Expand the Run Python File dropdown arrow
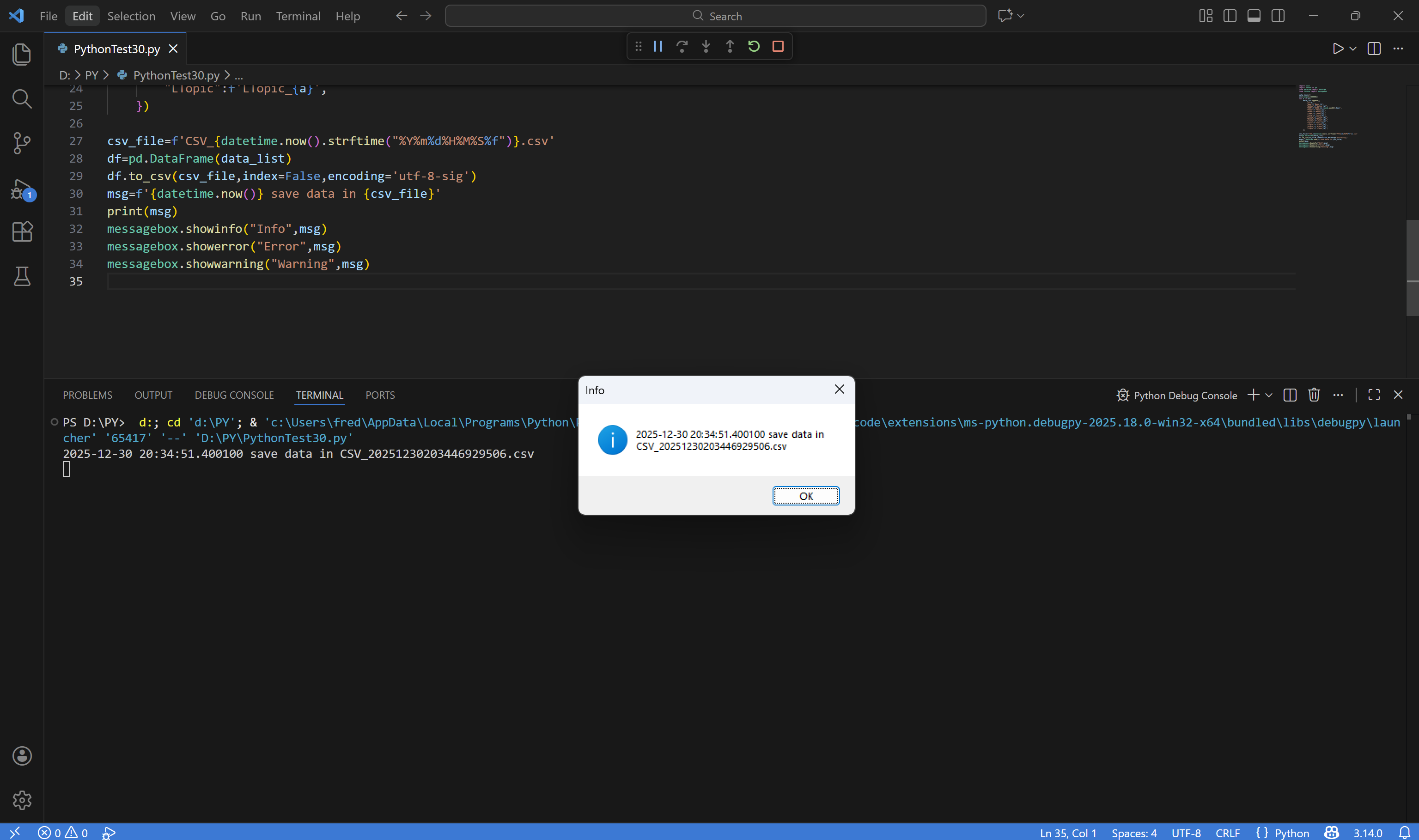The image size is (1419, 840). (x=1353, y=49)
